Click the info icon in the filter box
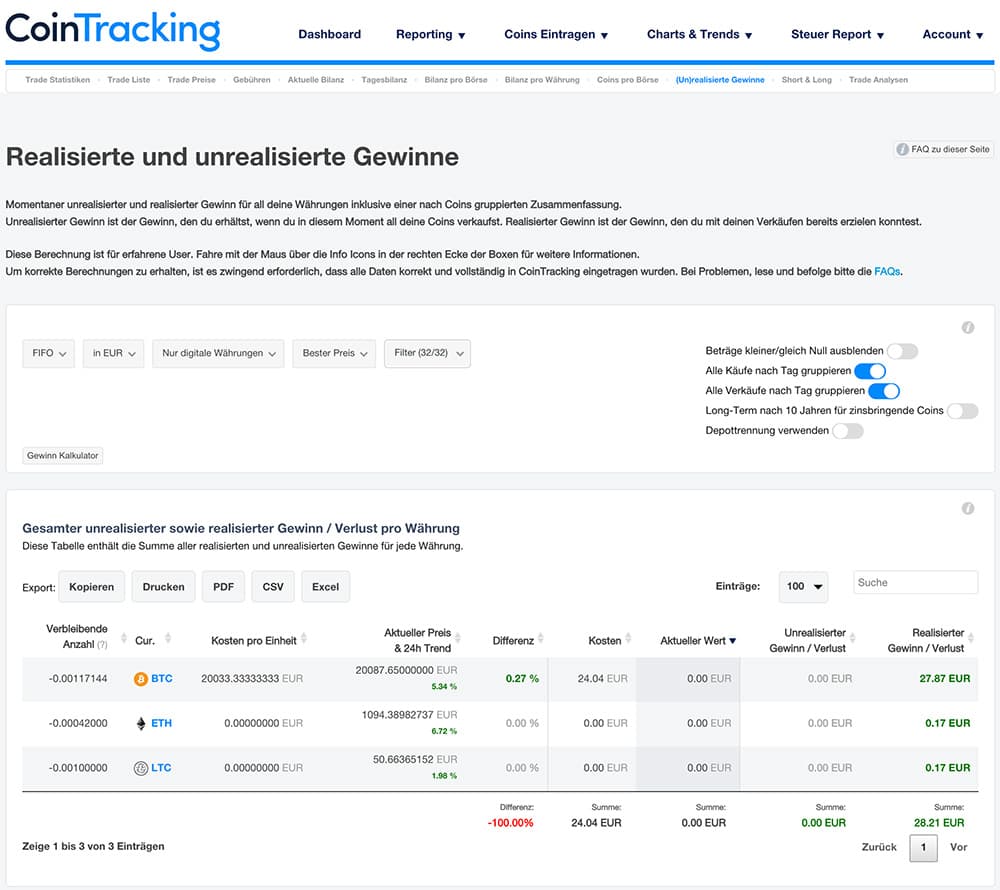1000x890 pixels. tap(967, 328)
